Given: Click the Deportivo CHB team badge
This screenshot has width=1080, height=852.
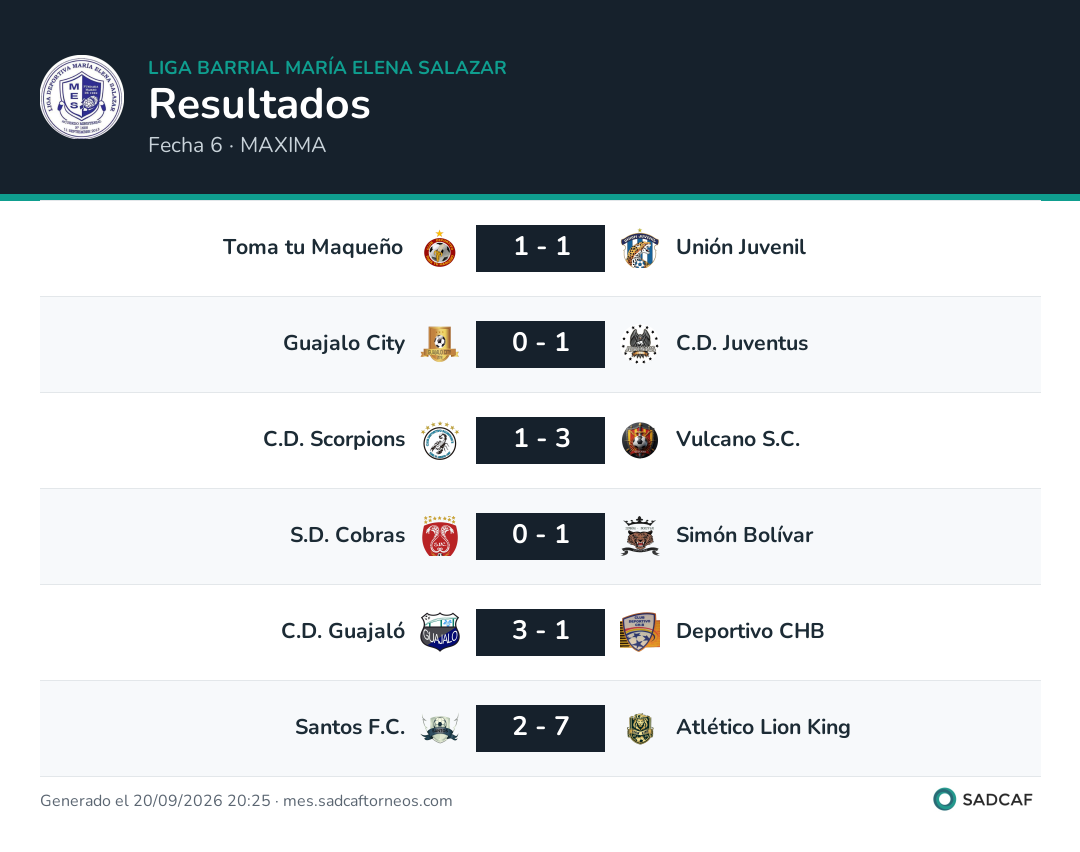Looking at the screenshot, I should pyautogui.click(x=640, y=632).
